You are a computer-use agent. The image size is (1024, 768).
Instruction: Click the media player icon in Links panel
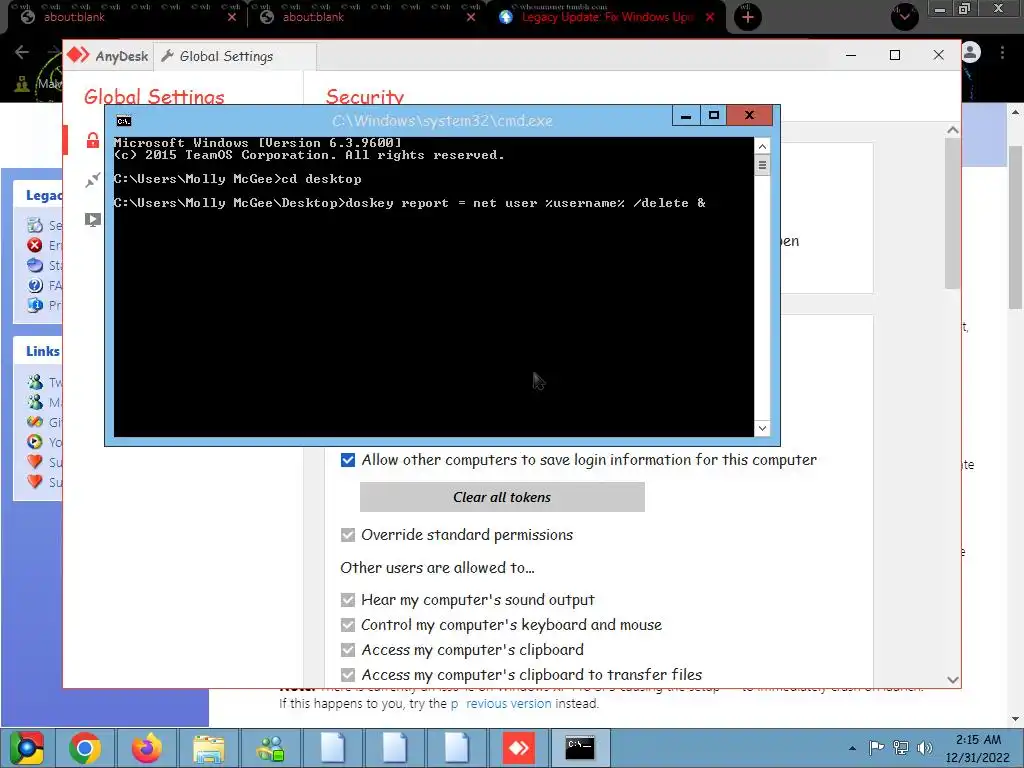coord(35,442)
